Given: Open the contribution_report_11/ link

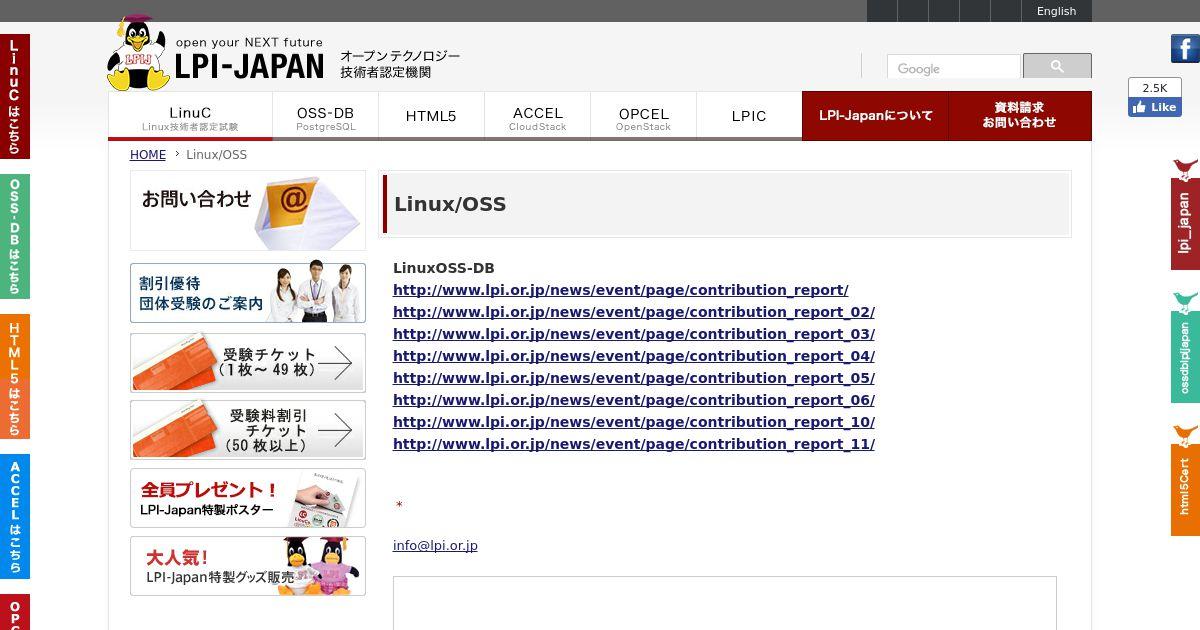Looking at the screenshot, I should pyautogui.click(x=634, y=444).
